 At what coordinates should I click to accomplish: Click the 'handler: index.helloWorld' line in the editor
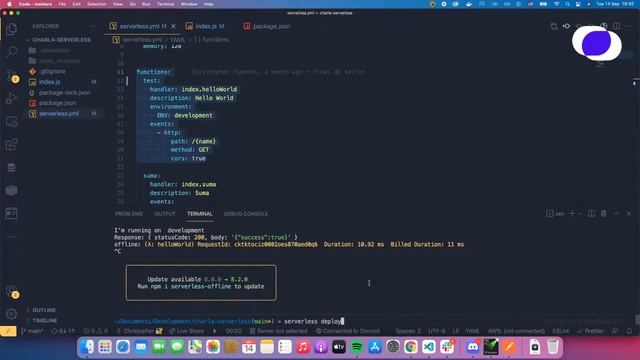[193, 89]
